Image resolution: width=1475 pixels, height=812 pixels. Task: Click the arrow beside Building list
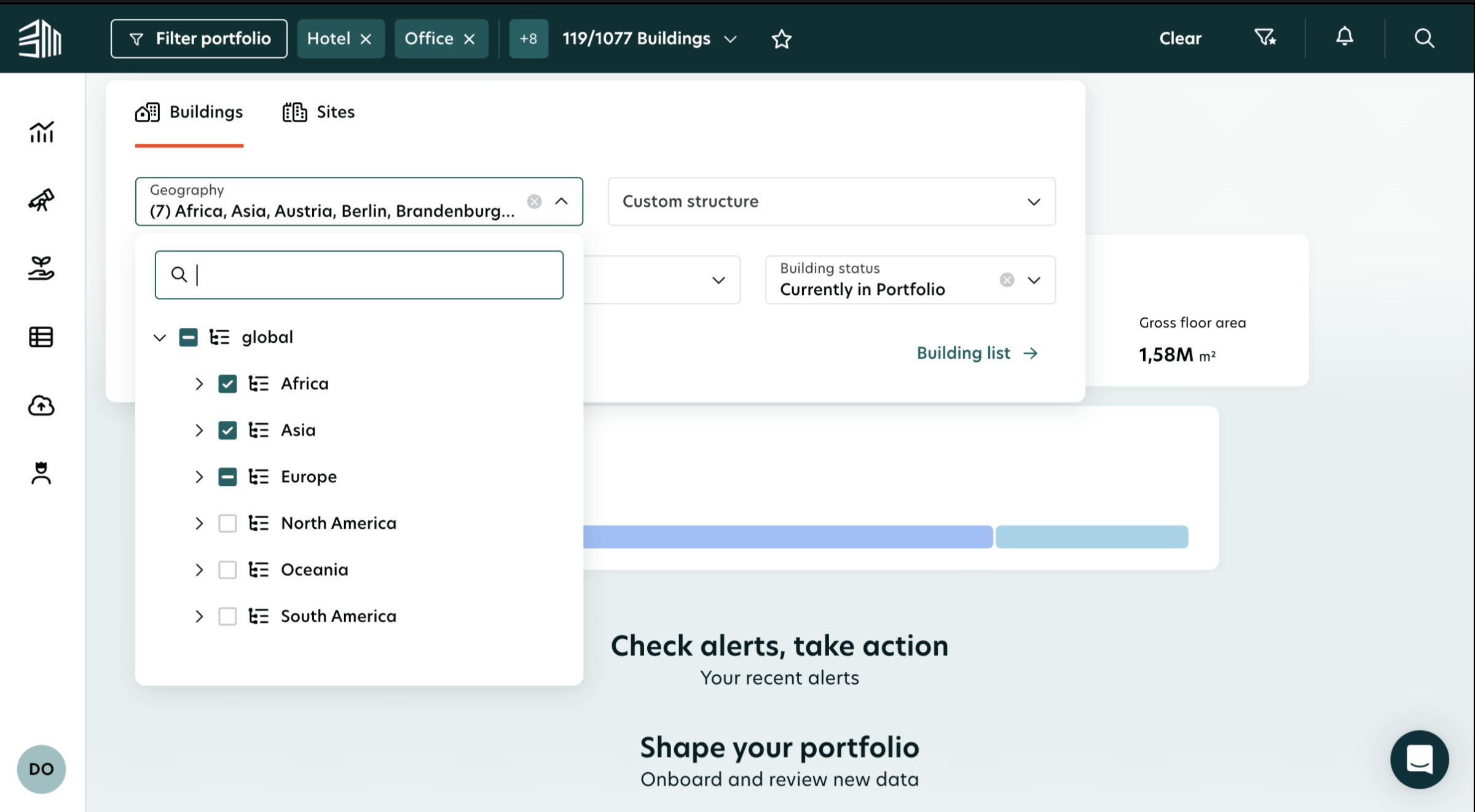coord(1031,353)
